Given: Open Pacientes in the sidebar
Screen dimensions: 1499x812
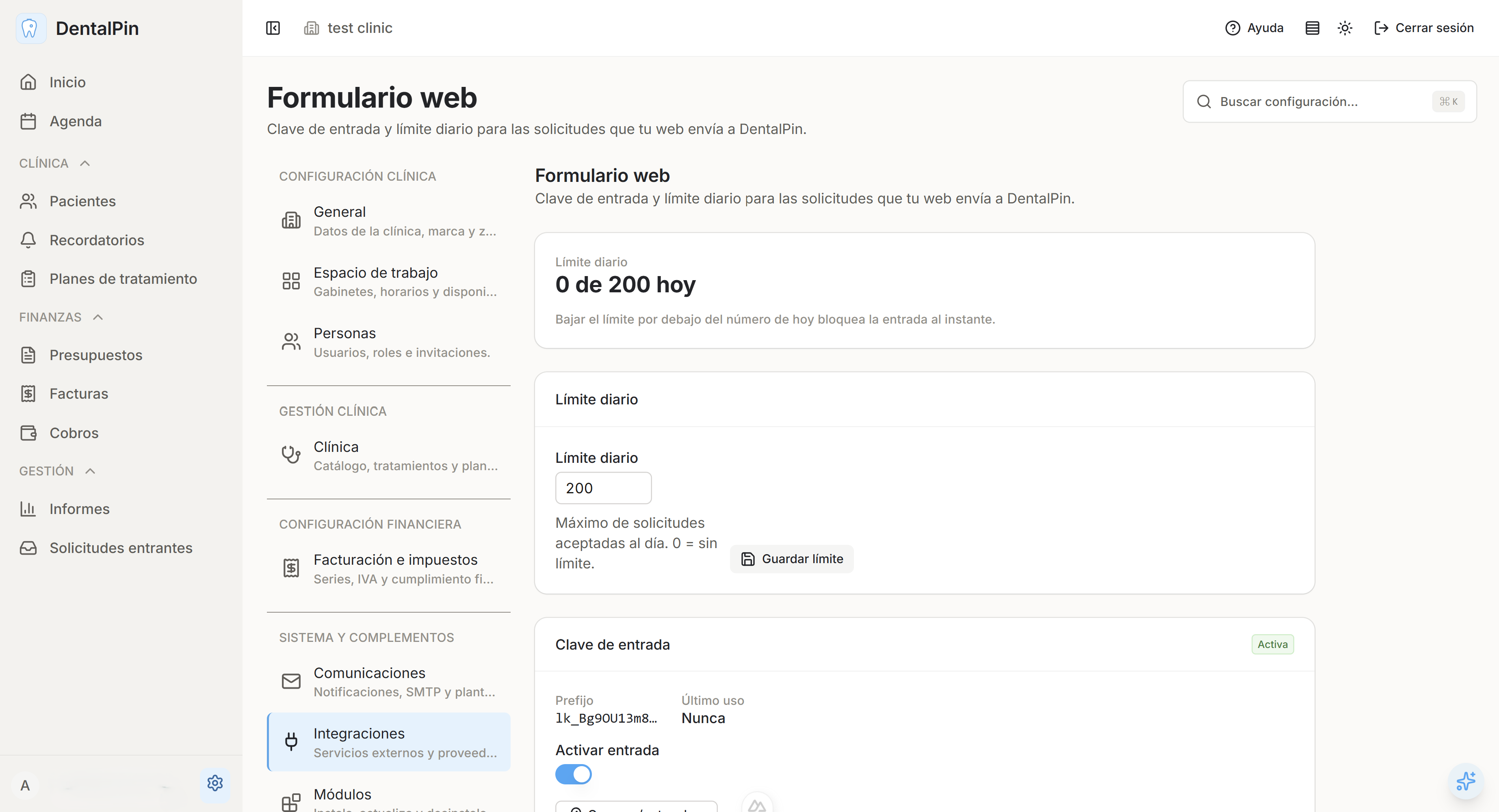Looking at the screenshot, I should click(121, 201).
